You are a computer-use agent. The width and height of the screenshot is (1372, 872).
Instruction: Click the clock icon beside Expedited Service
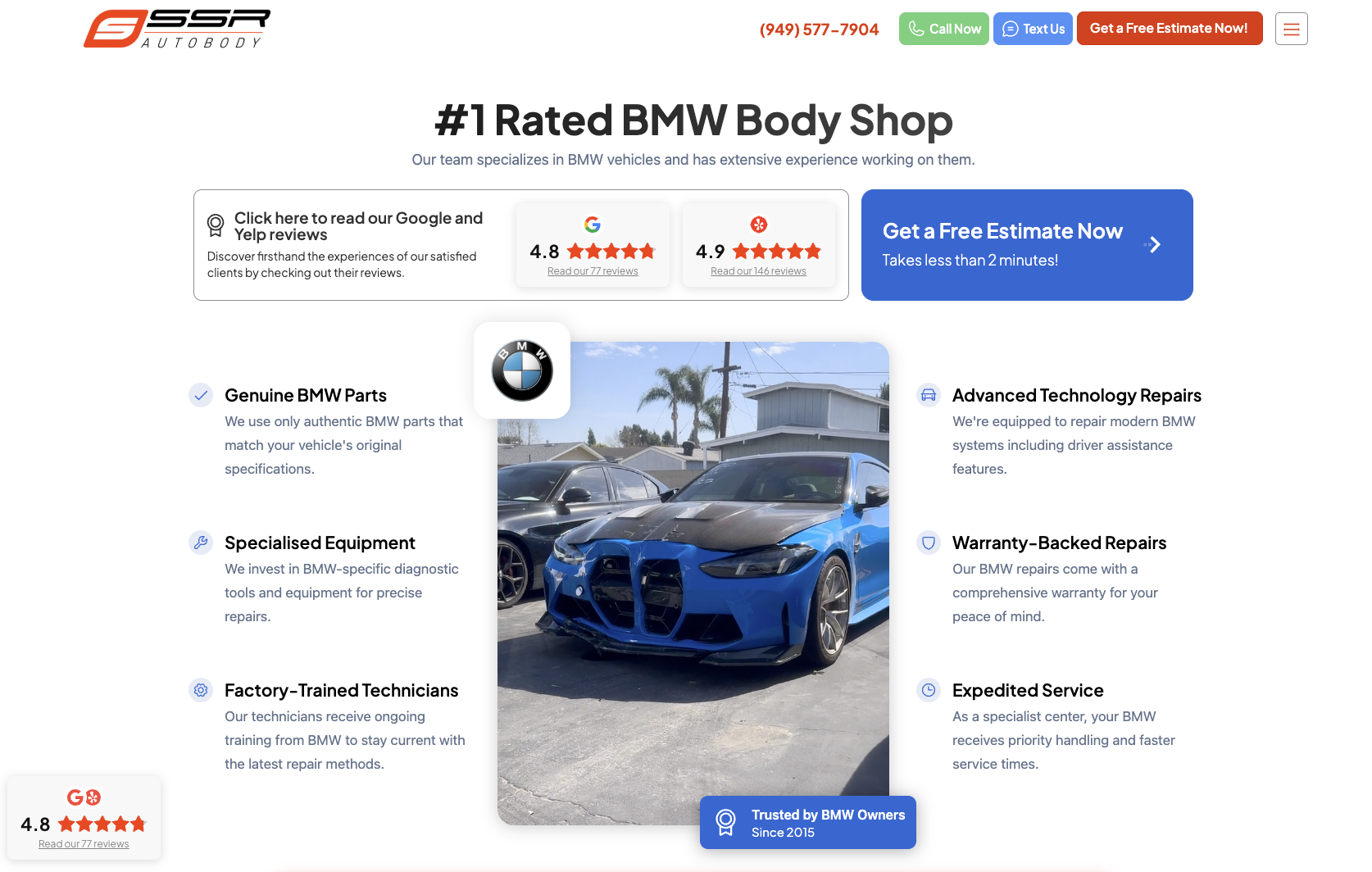tap(929, 690)
